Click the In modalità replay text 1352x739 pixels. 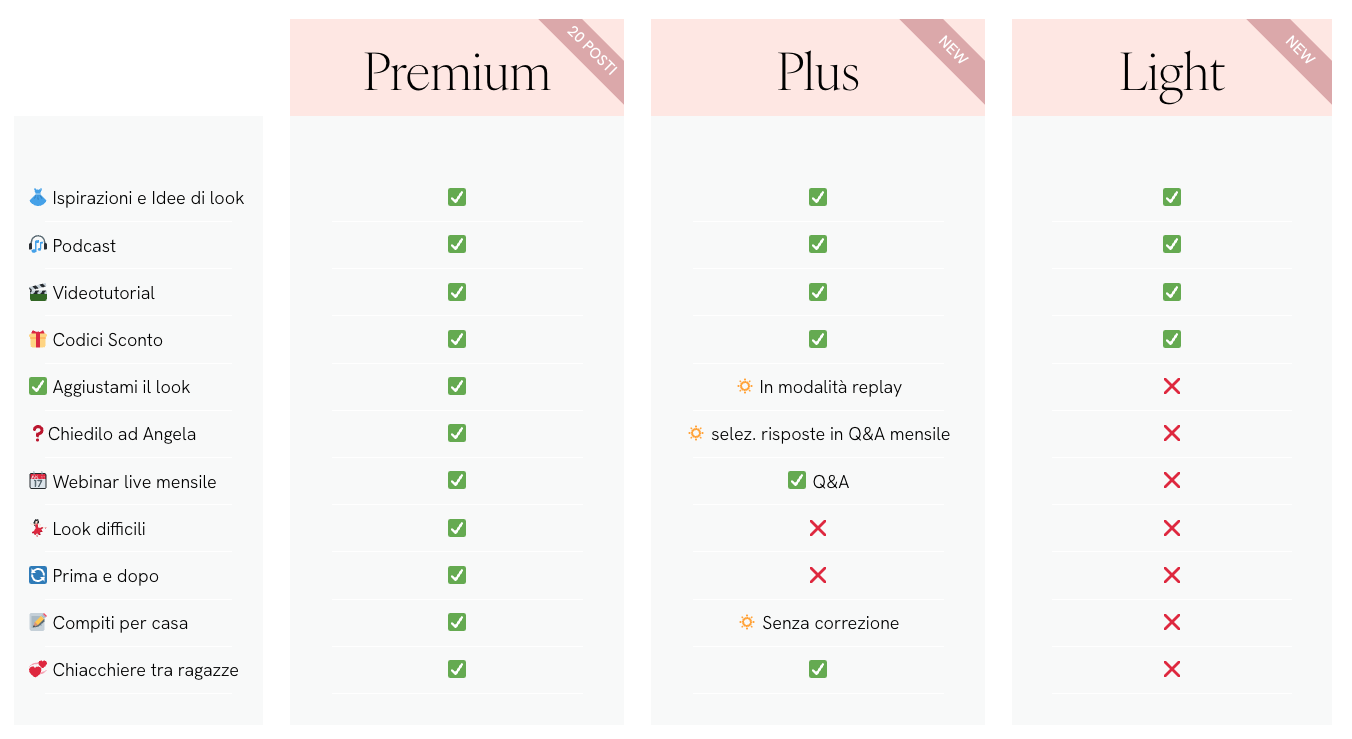830,387
